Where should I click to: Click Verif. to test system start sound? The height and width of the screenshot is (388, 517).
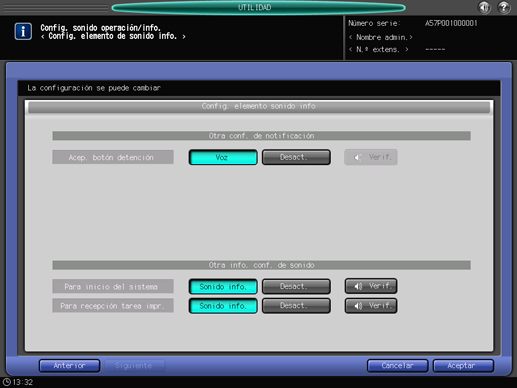[x=371, y=286]
